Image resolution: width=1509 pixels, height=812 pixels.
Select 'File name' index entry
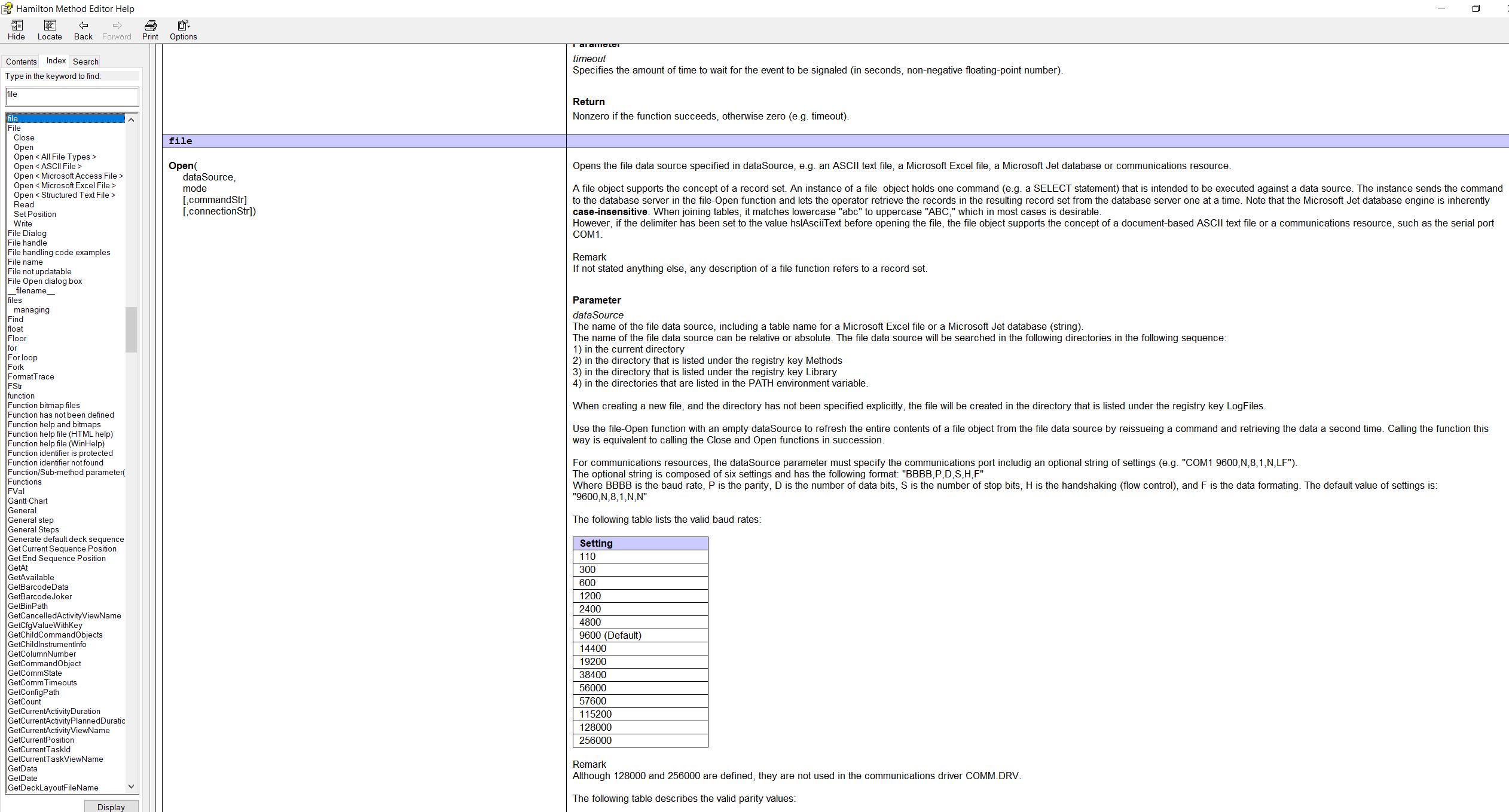pos(25,262)
